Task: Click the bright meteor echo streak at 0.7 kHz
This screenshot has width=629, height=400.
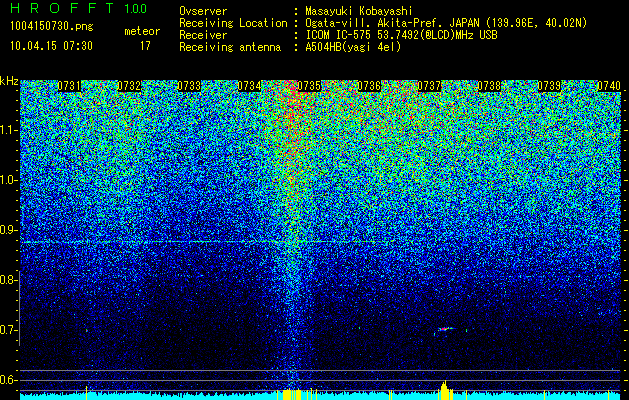Action: tap(445, 329)
